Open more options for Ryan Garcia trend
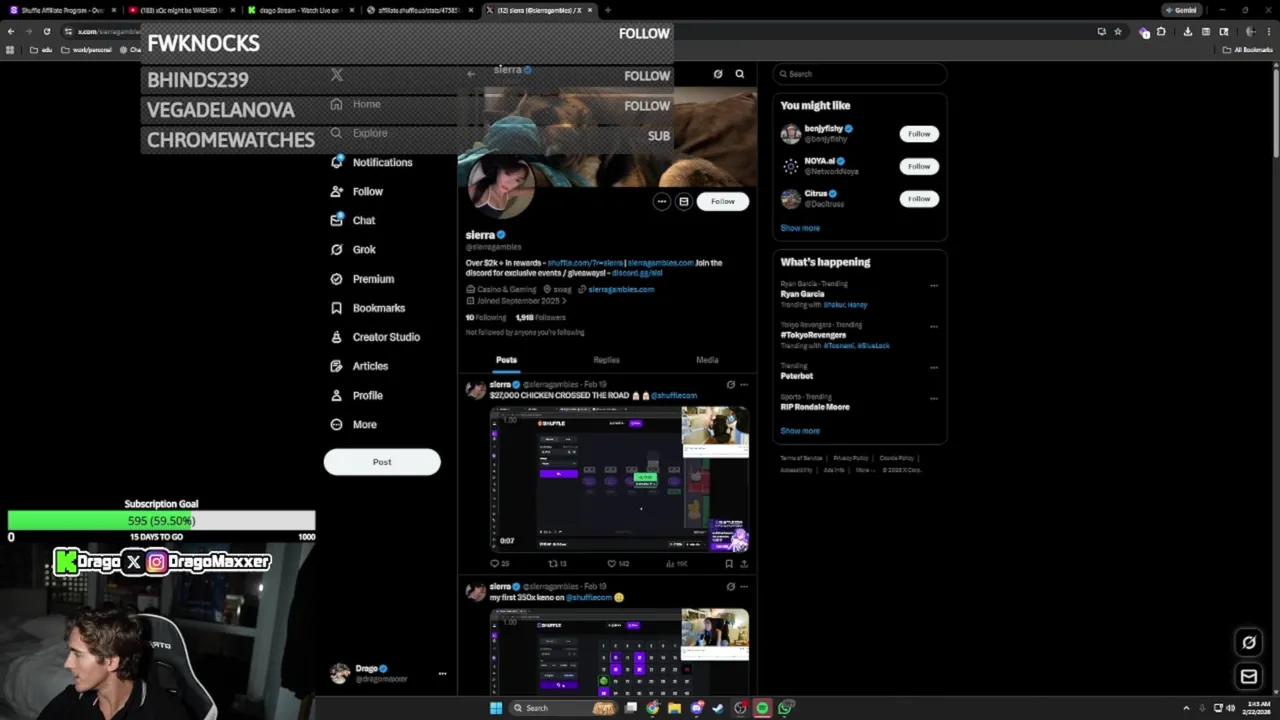 [934, 285]
